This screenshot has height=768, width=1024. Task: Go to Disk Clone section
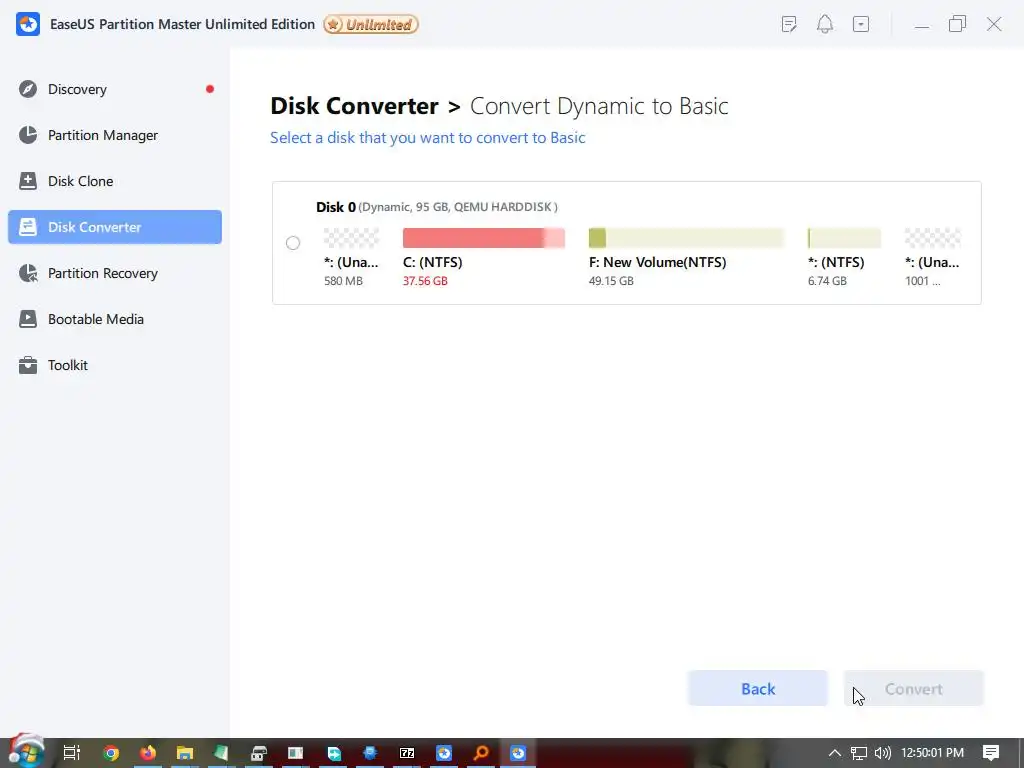tap(114, 181)
